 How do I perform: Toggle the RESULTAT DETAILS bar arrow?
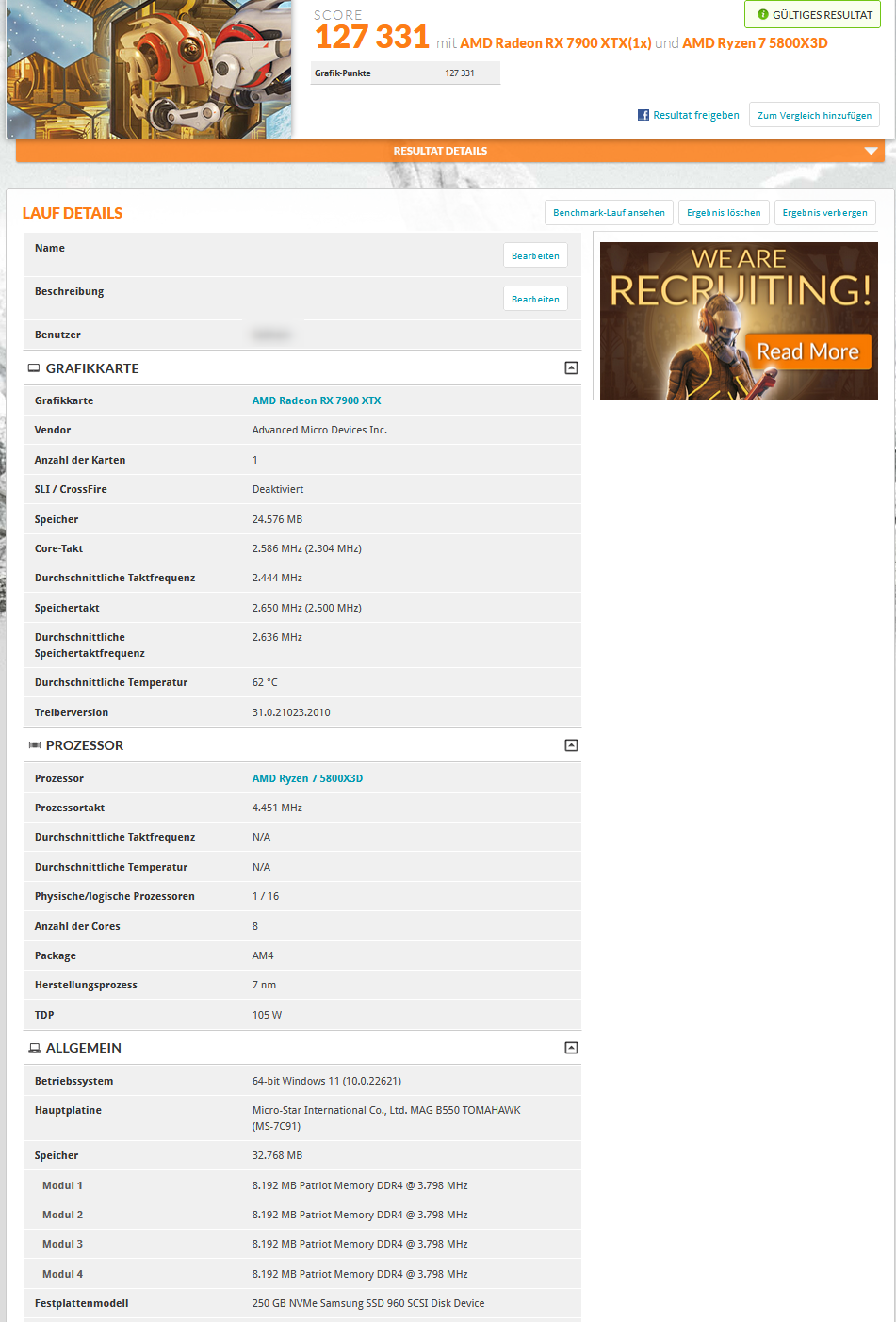click(871, 151)
